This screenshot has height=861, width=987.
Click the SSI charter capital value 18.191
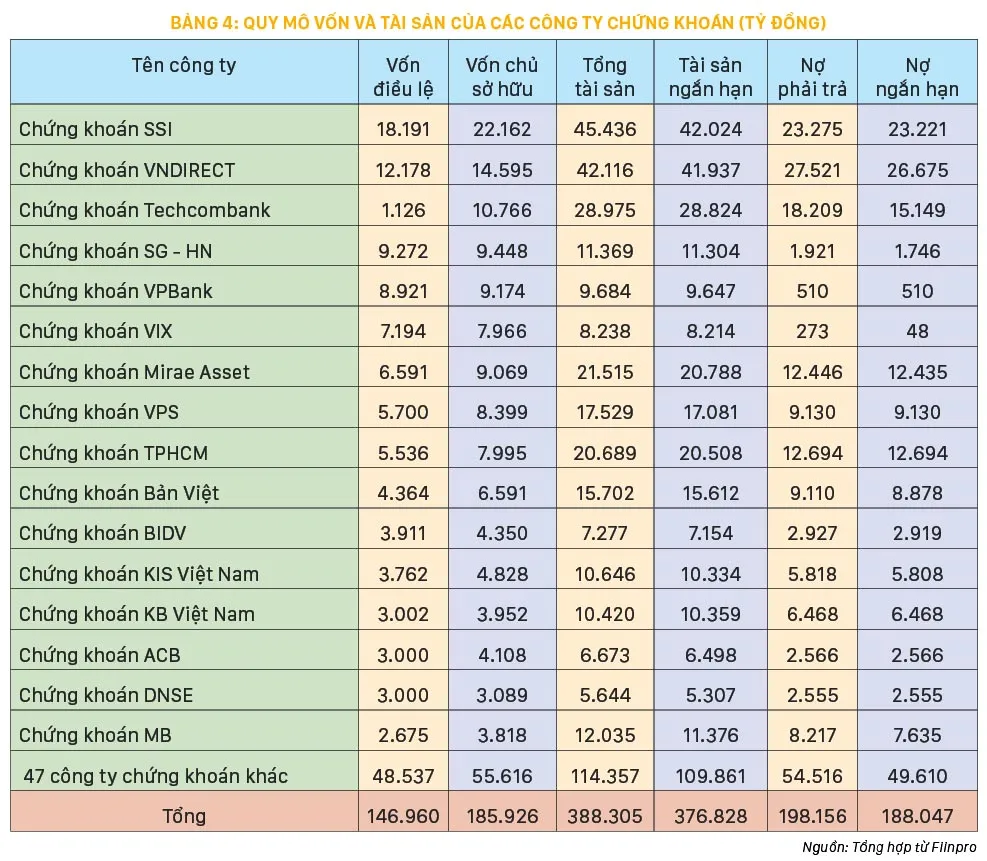403,130
